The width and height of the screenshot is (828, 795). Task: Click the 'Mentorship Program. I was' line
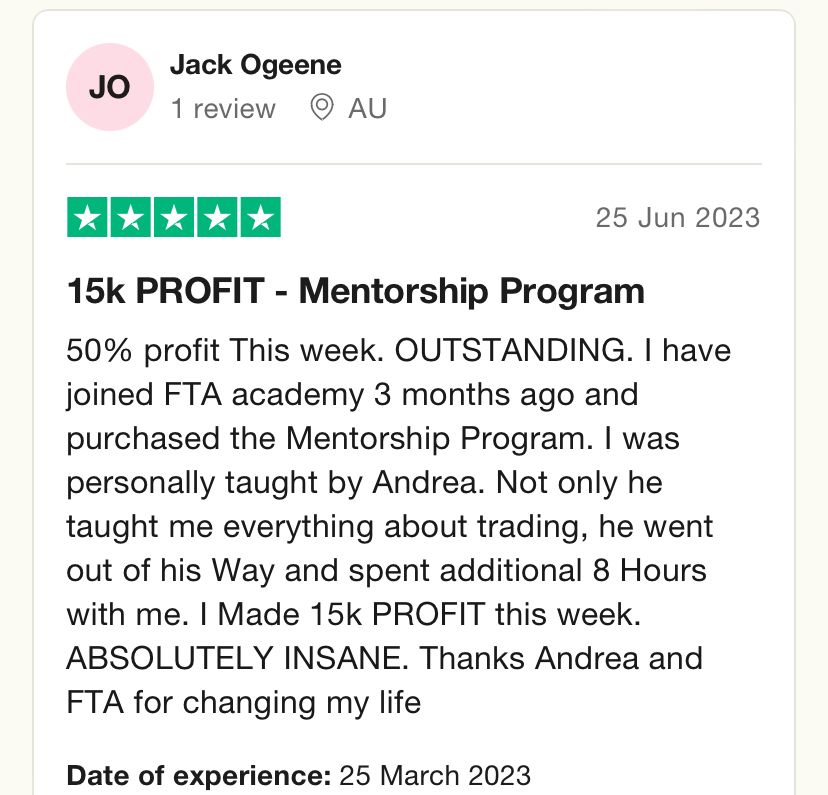(x=483, y=439)
